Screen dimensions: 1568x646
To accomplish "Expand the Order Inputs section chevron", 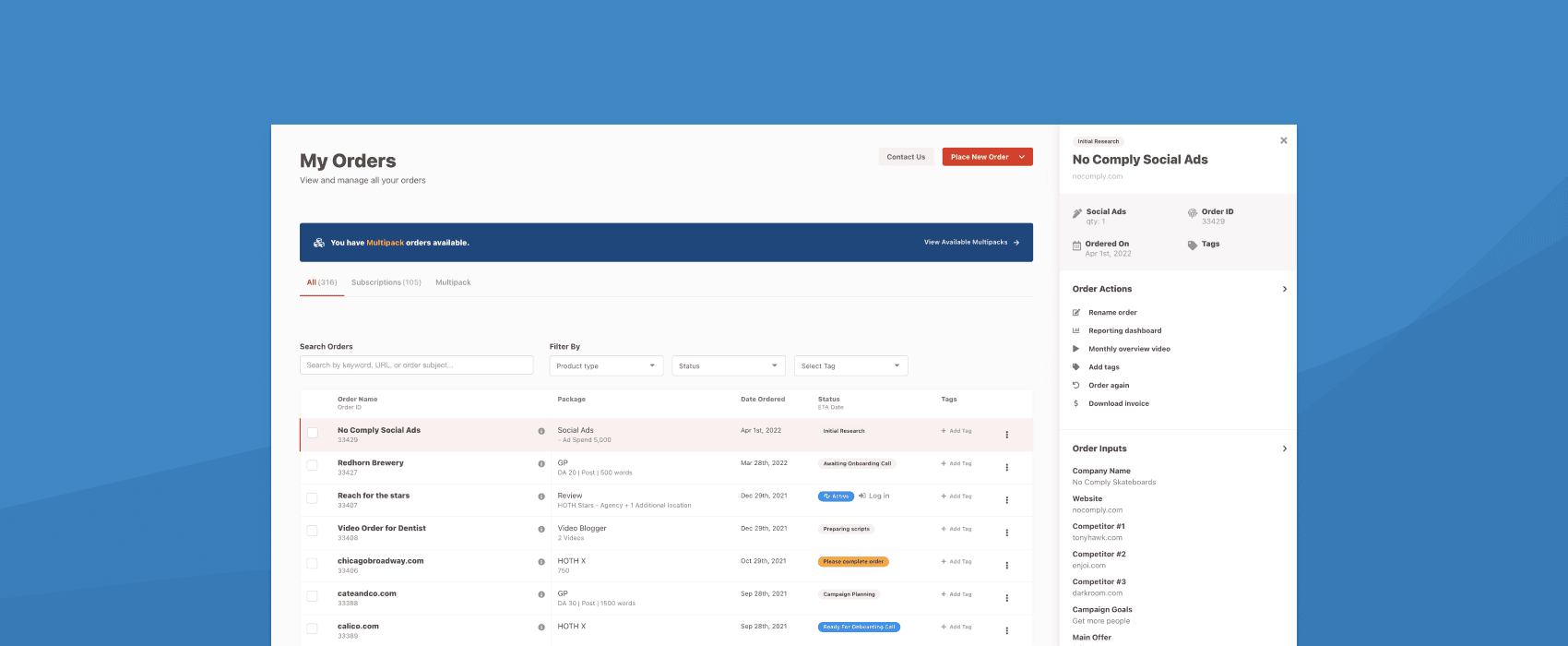I will pos(1285,449).
